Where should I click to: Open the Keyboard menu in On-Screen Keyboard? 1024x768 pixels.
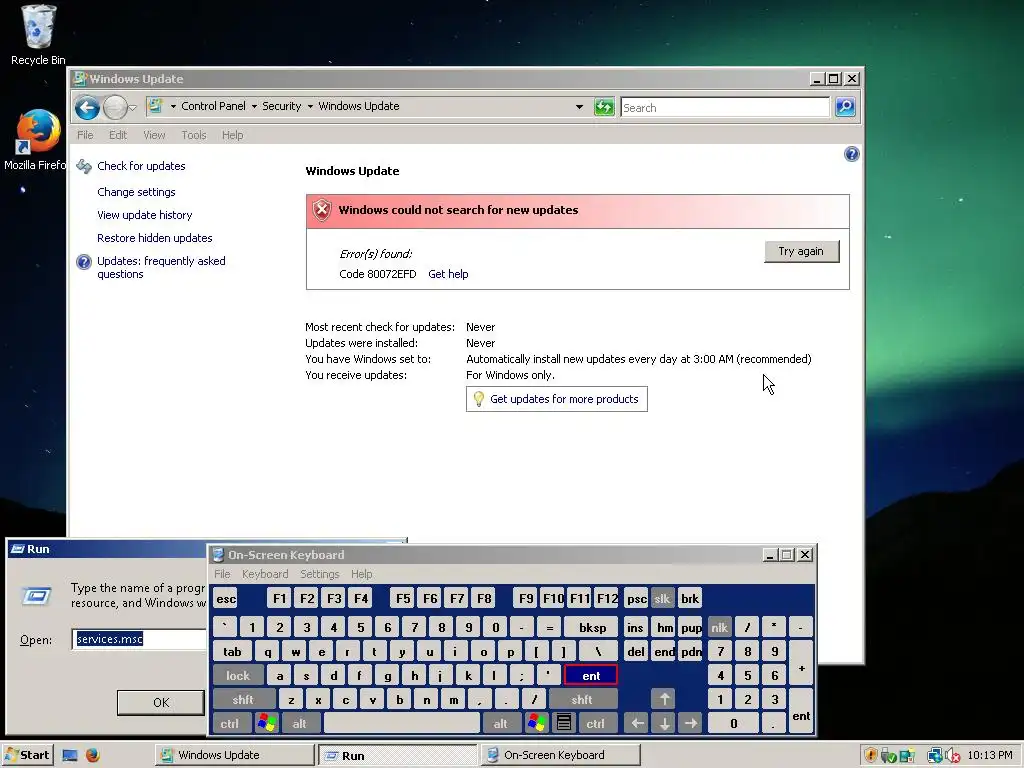click(264, 574)
